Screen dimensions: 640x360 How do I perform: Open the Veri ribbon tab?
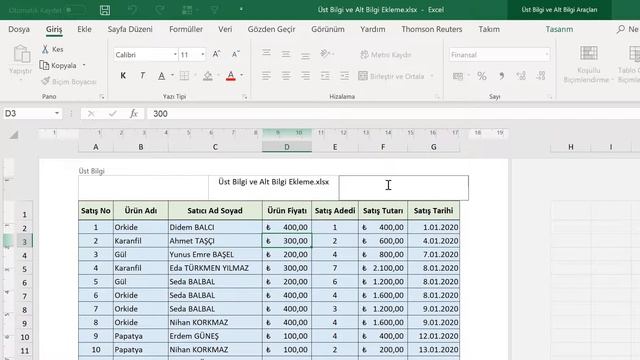(x=225, y=29)
